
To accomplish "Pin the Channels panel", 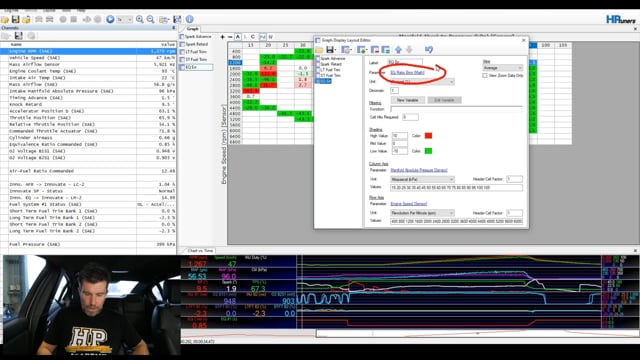I will 173,28.
